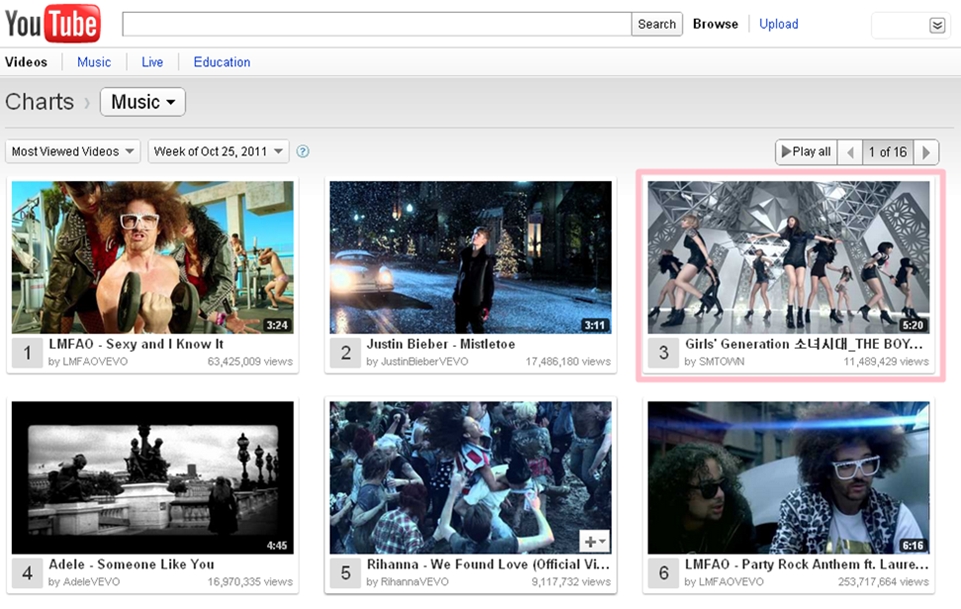The image size is (961, 609).
Task: Switch to the Education tab
Action: (x=222, y=62)
